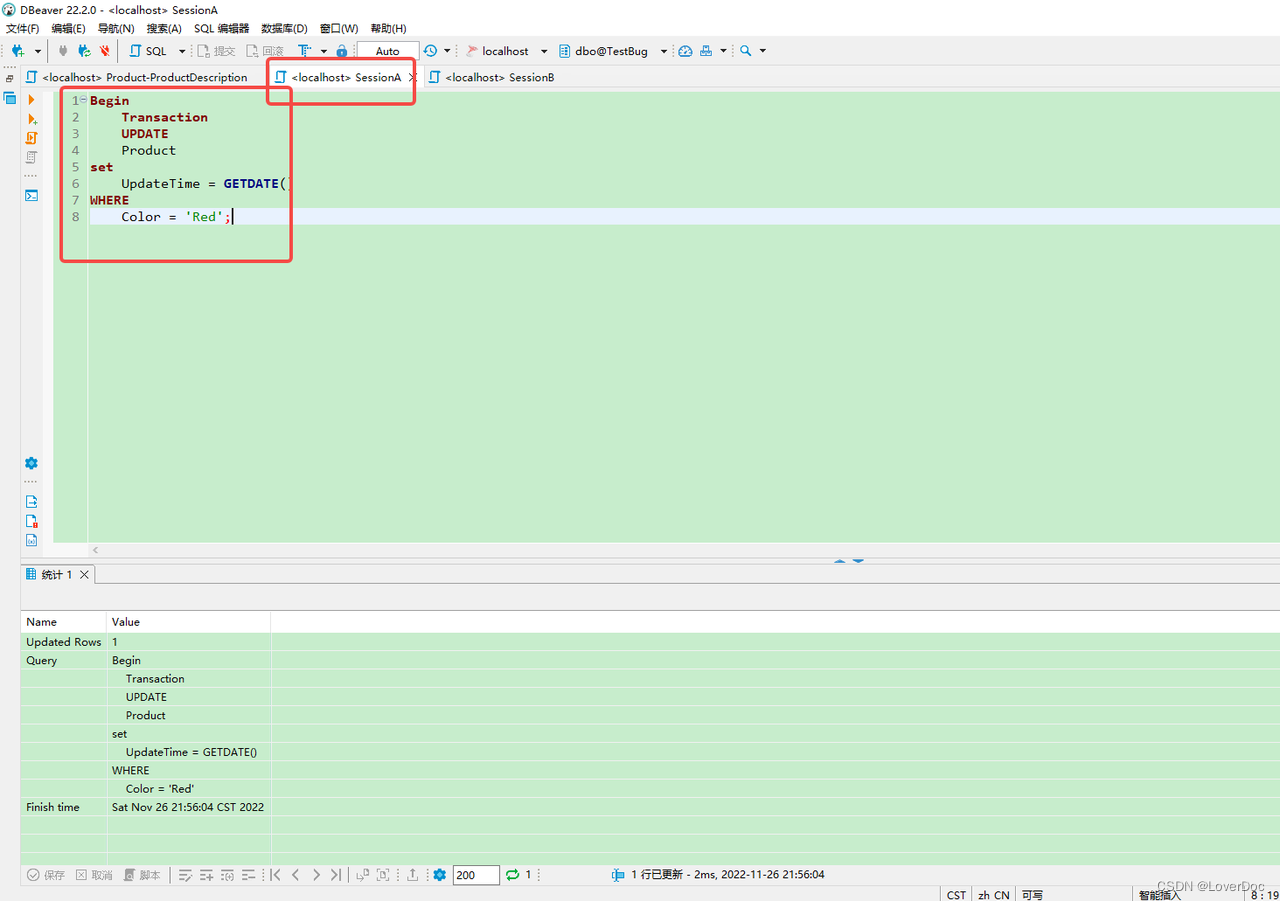Expand the search icon dropdown arrow
Screen dimensions: 1280x901
tap(763, 51)
